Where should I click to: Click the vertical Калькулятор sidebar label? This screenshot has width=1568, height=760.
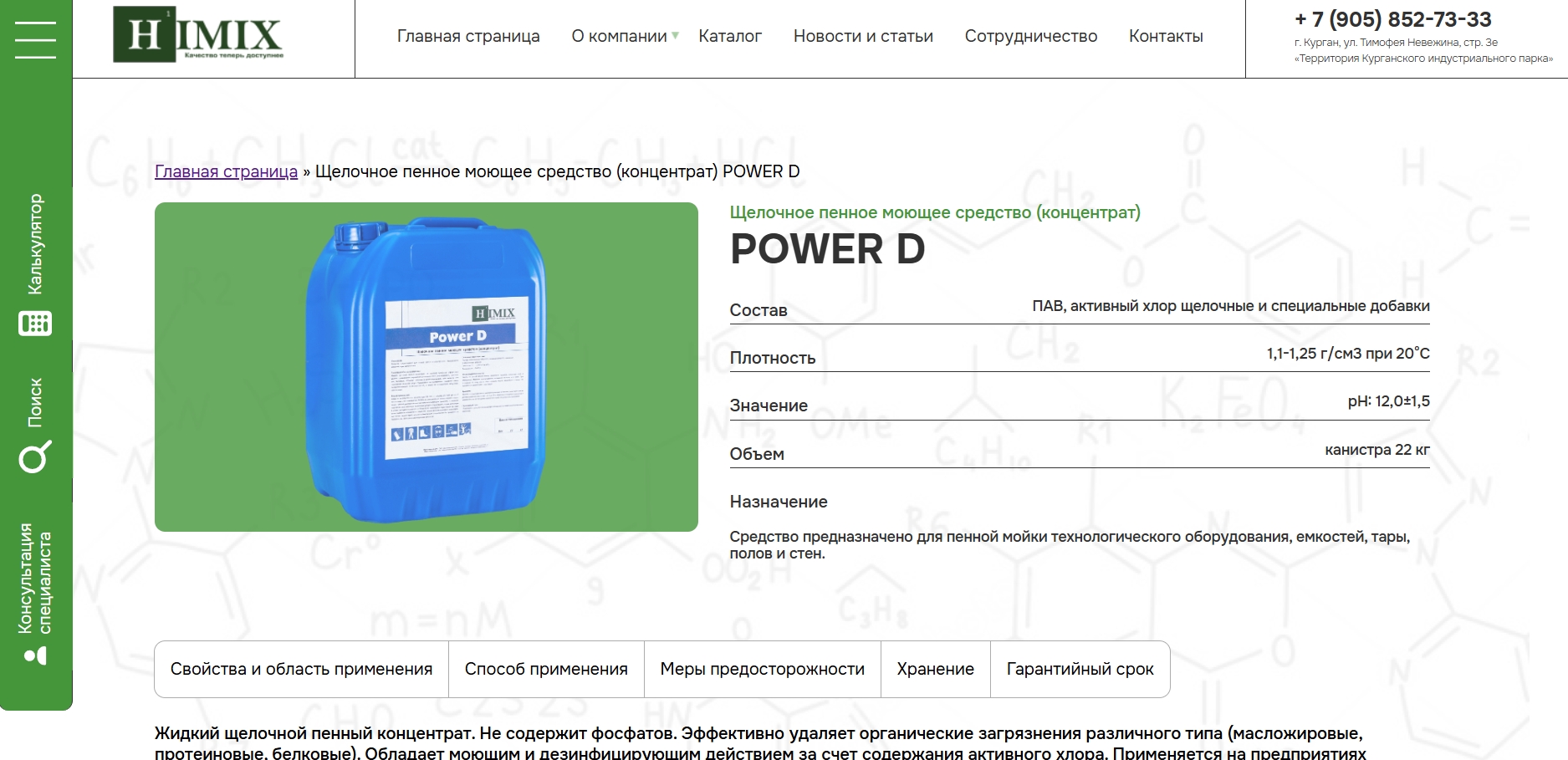pyautogui.click(x=35, y=244)
